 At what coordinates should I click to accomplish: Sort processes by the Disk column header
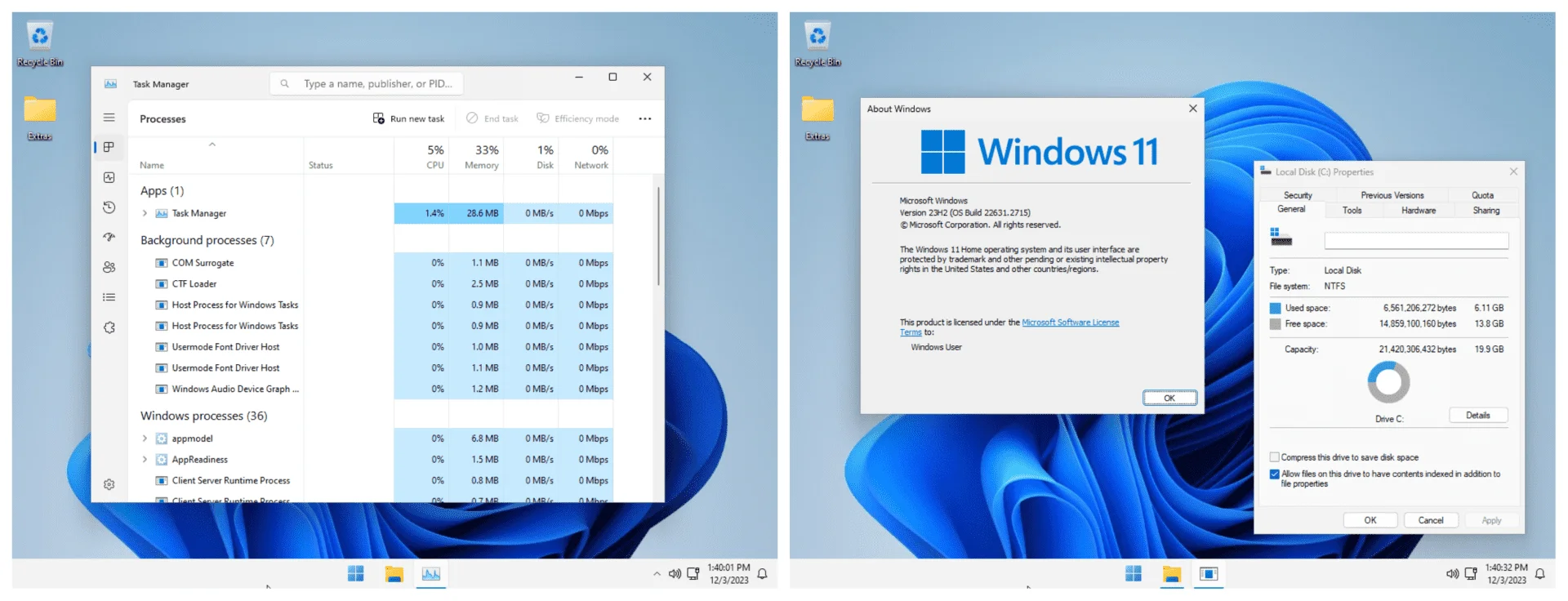(531, 156)
